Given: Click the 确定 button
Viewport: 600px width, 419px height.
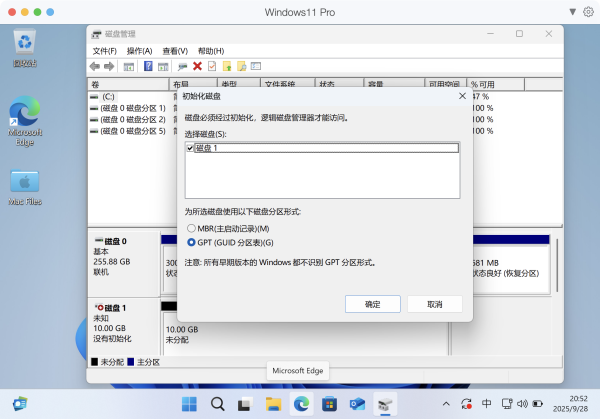Looking at the screenshot, I should coord(372,303).
